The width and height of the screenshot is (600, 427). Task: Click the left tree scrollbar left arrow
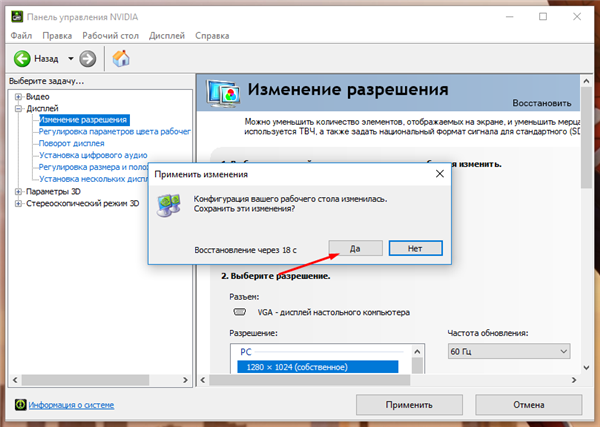click(15, 380)
